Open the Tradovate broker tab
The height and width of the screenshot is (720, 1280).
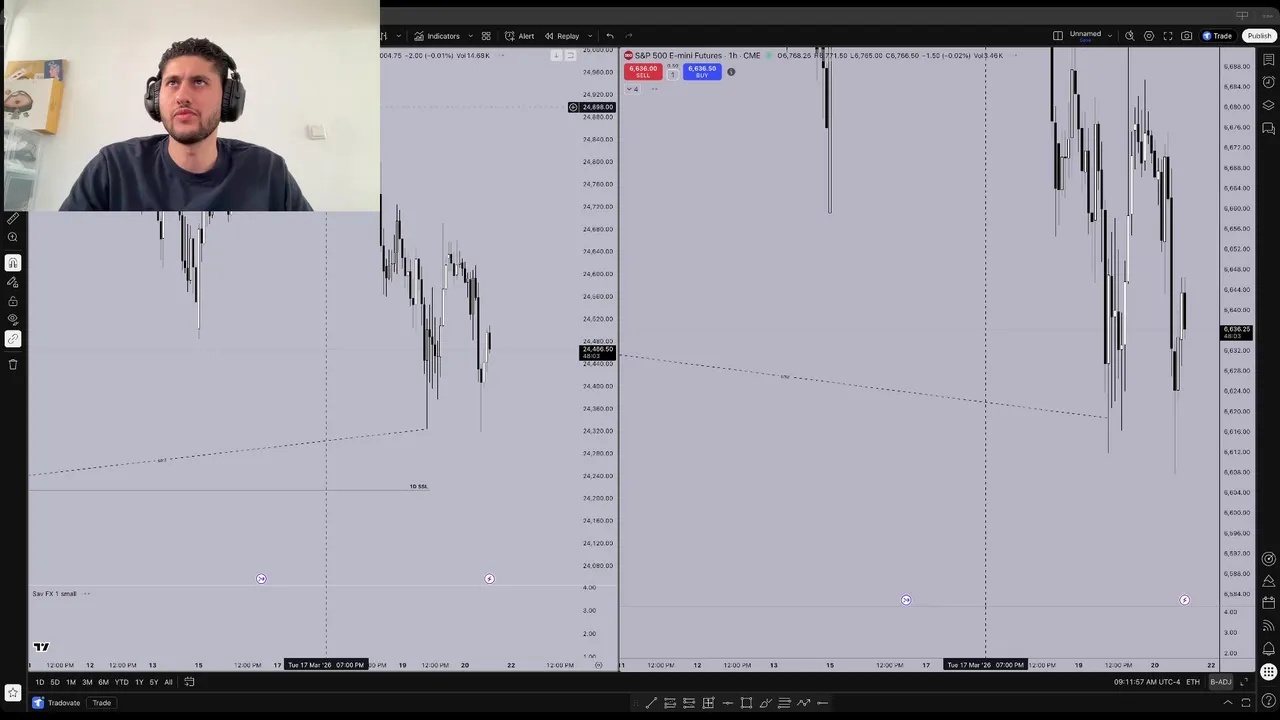pos(56,703)
